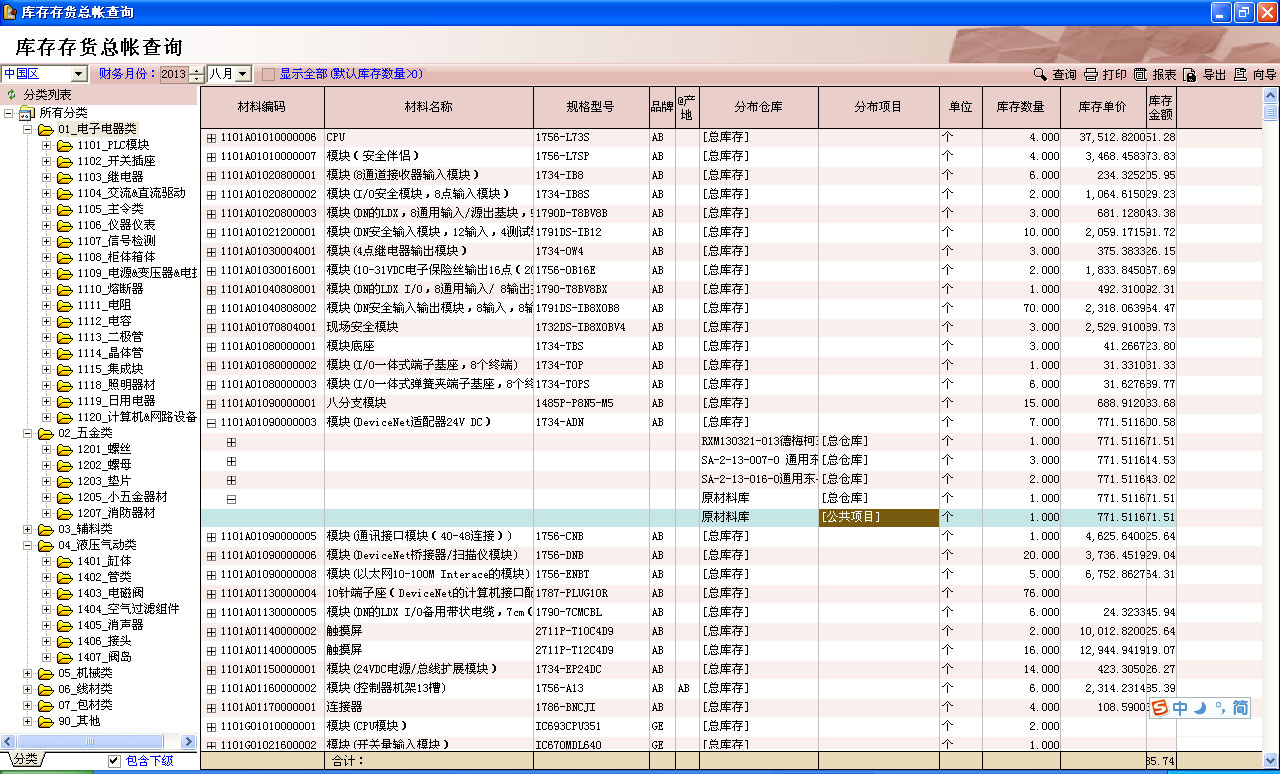The width and height of the screenshot is (1280, 774).
Task: Click the 向导 wizard icon
Action: click(x=1240, y=75)
